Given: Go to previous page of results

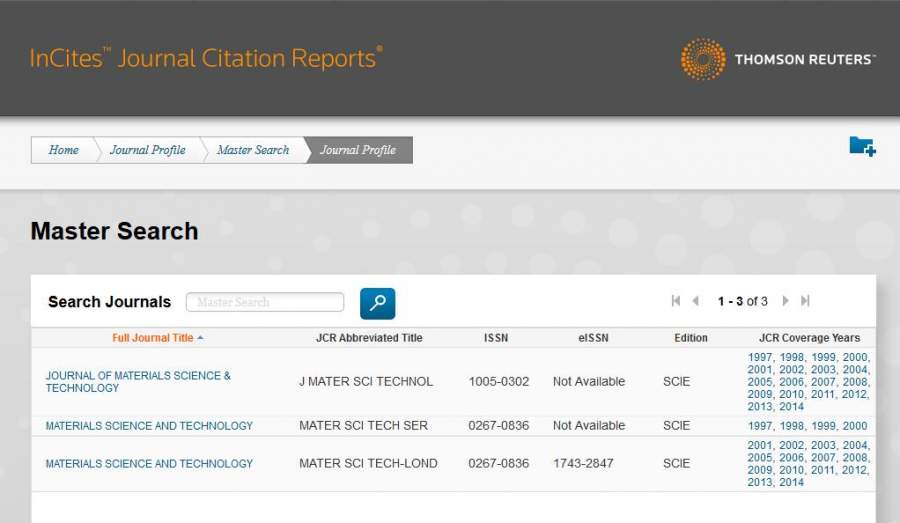Looking at the screenshot, I should pos(696,301).
